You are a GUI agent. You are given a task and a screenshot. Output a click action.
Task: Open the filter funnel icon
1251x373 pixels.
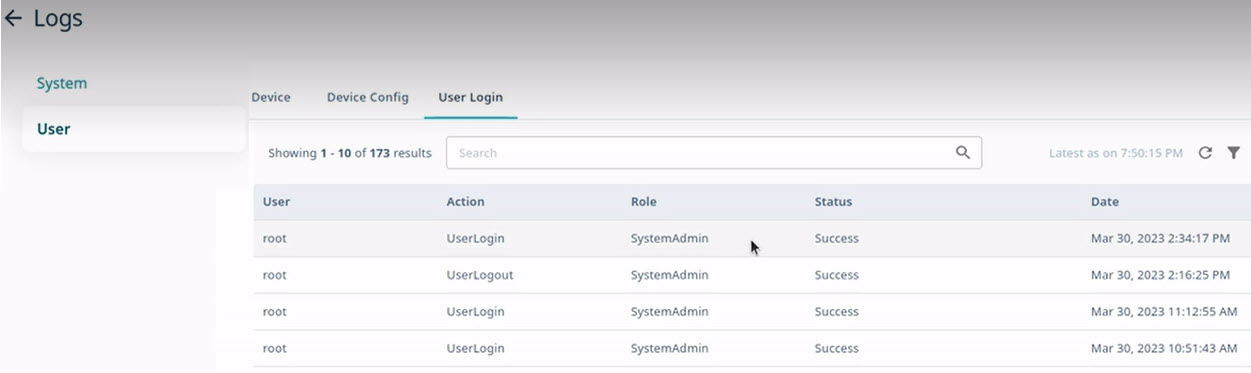point(1234,153)
